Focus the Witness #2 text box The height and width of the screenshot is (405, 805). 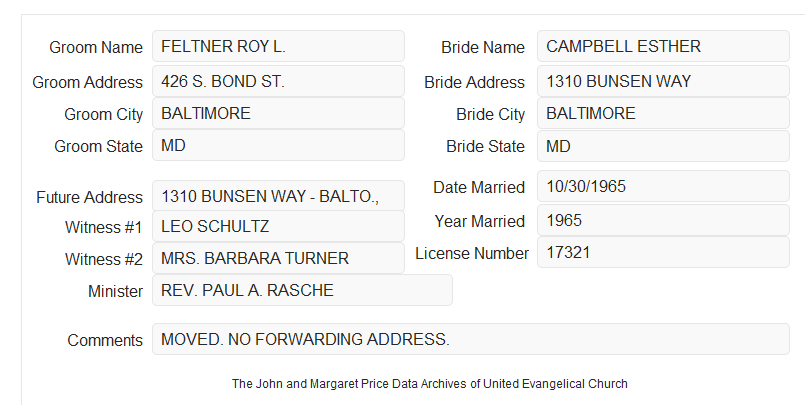278,258
